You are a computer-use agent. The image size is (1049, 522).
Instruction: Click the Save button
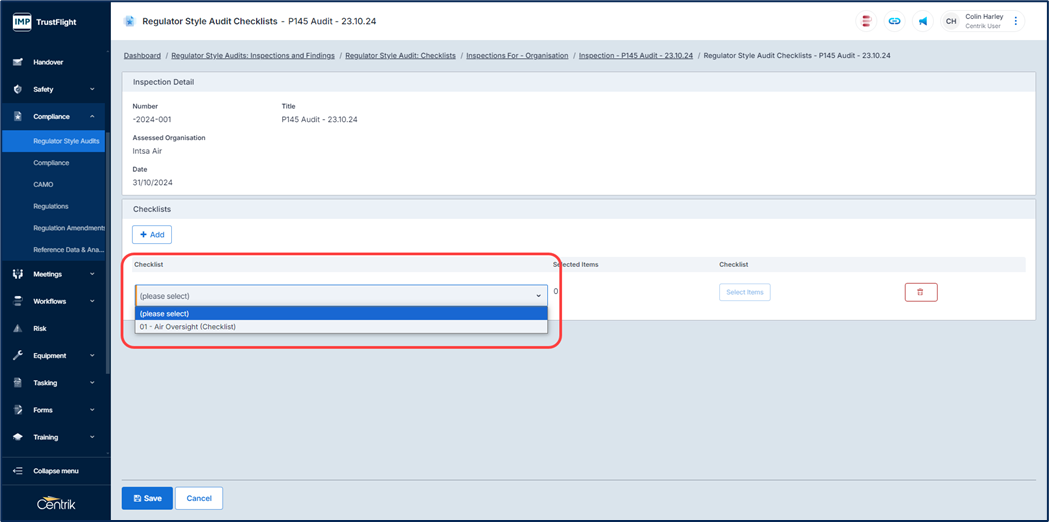point(147,498)
